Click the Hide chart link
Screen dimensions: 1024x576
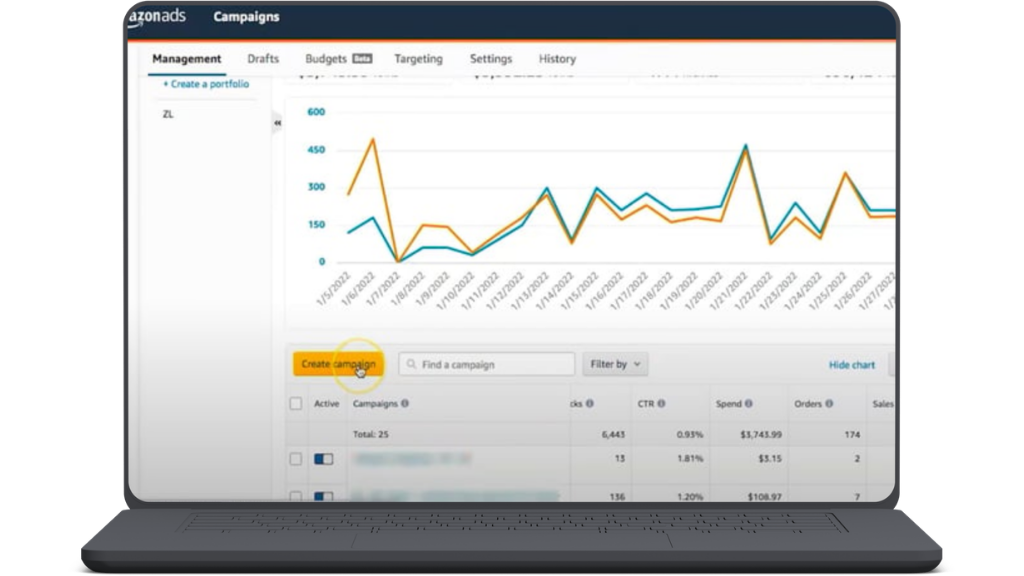pos(851,365)
